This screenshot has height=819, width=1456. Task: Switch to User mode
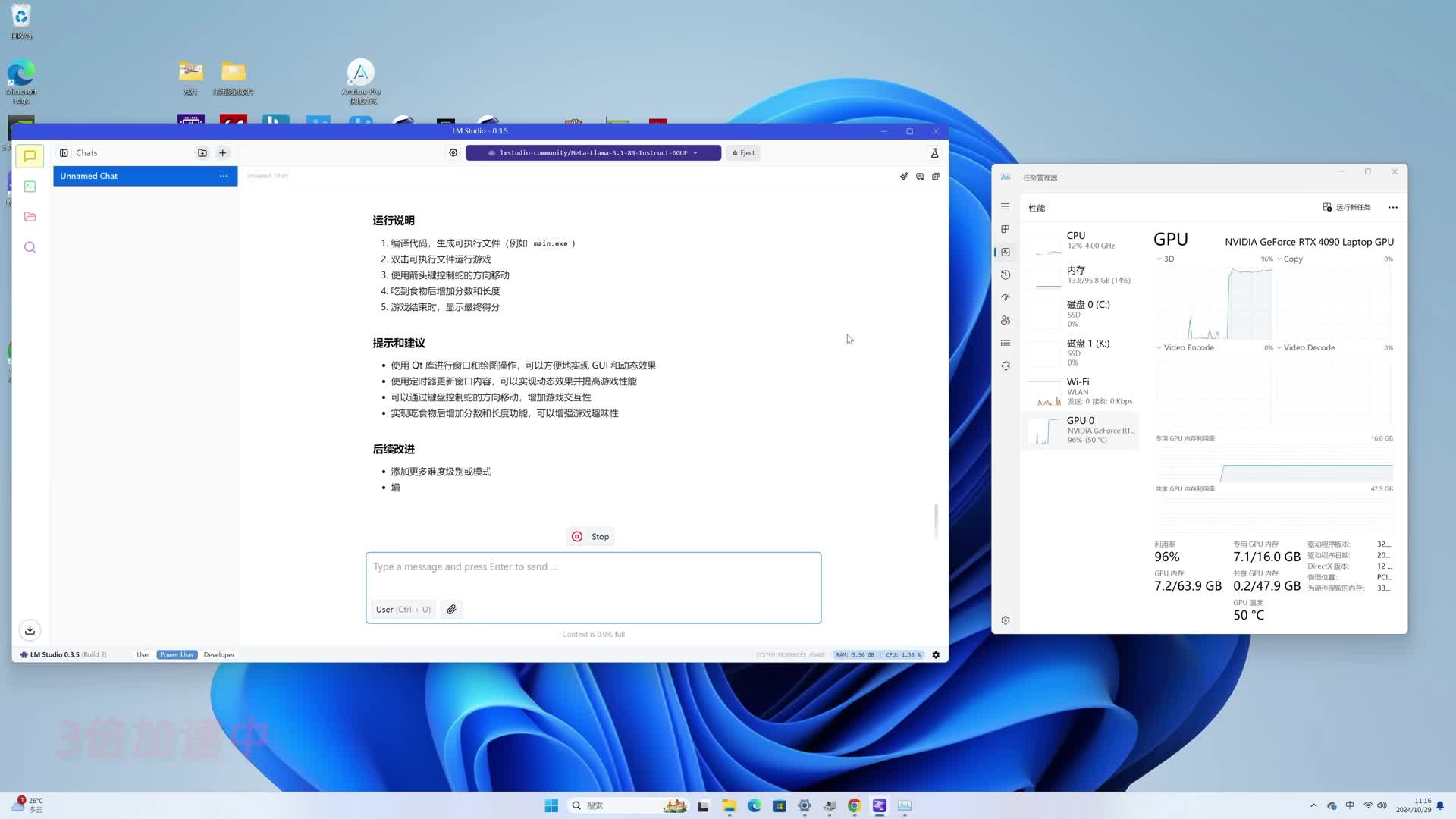(143, 654)
